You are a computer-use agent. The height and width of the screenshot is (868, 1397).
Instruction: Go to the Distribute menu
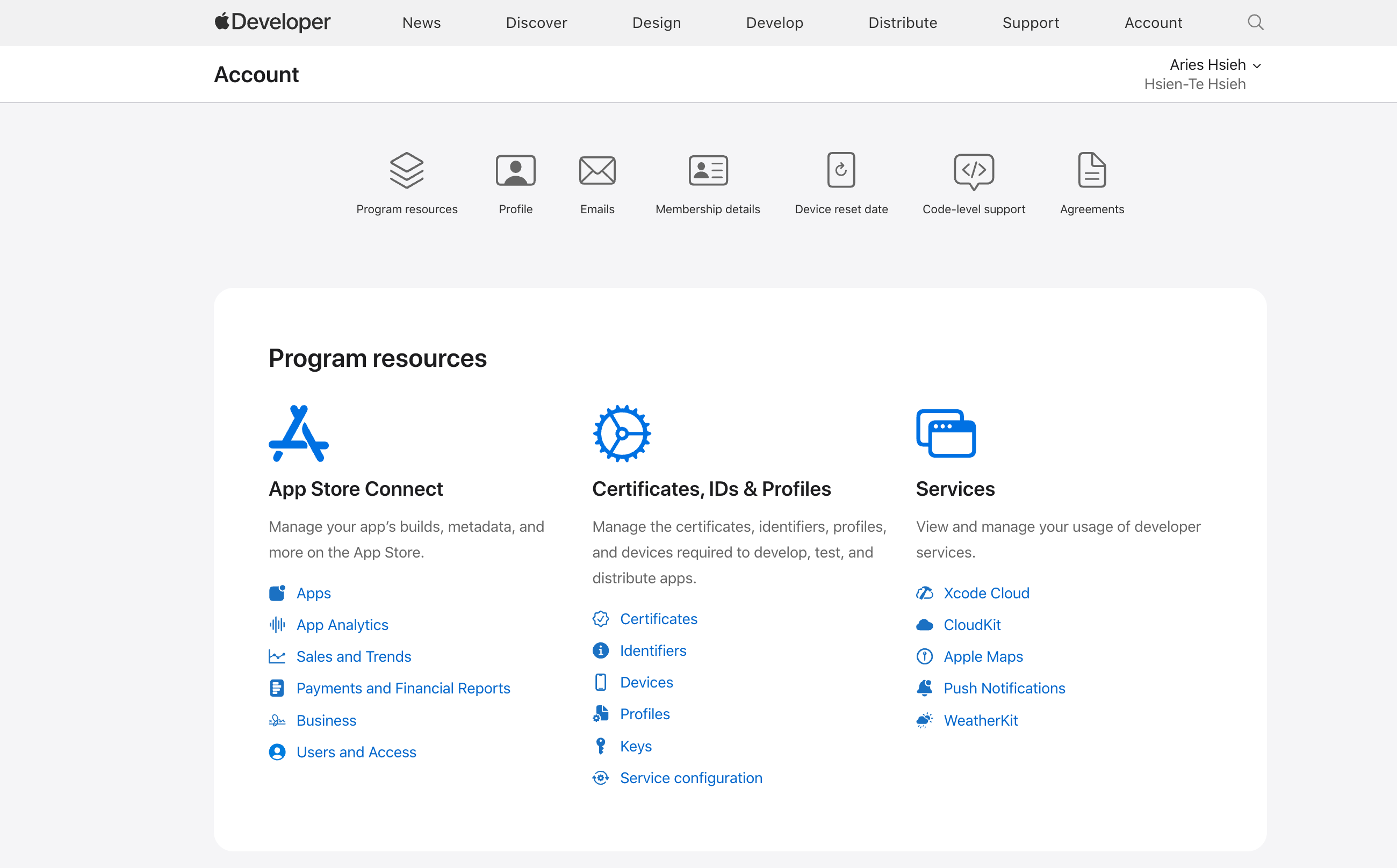(x=902, y=23)
